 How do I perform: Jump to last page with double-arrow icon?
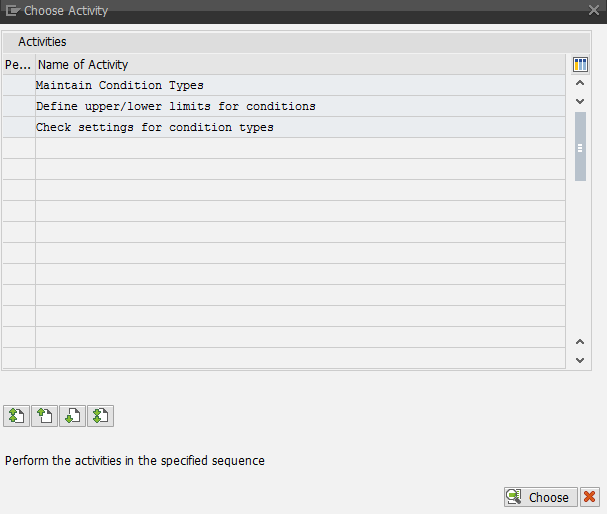point(101,416)
